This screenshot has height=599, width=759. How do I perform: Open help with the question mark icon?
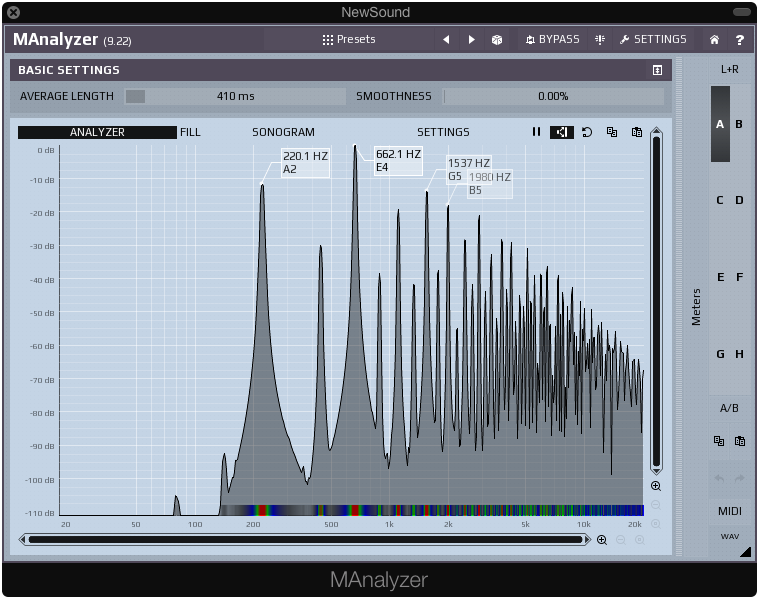[x=740, y=40]
